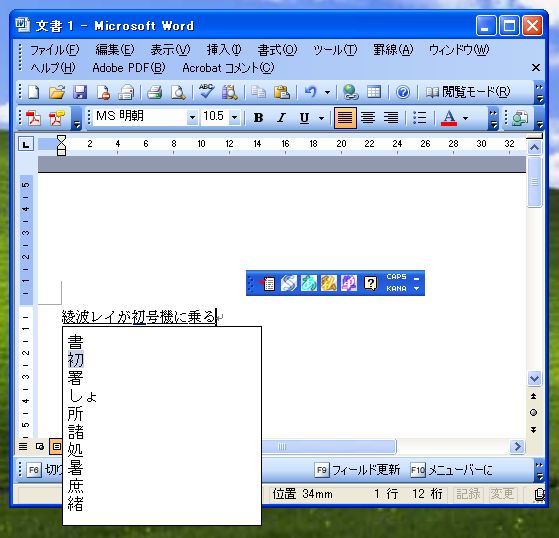Paste from clipboard icon

point(282,93)
